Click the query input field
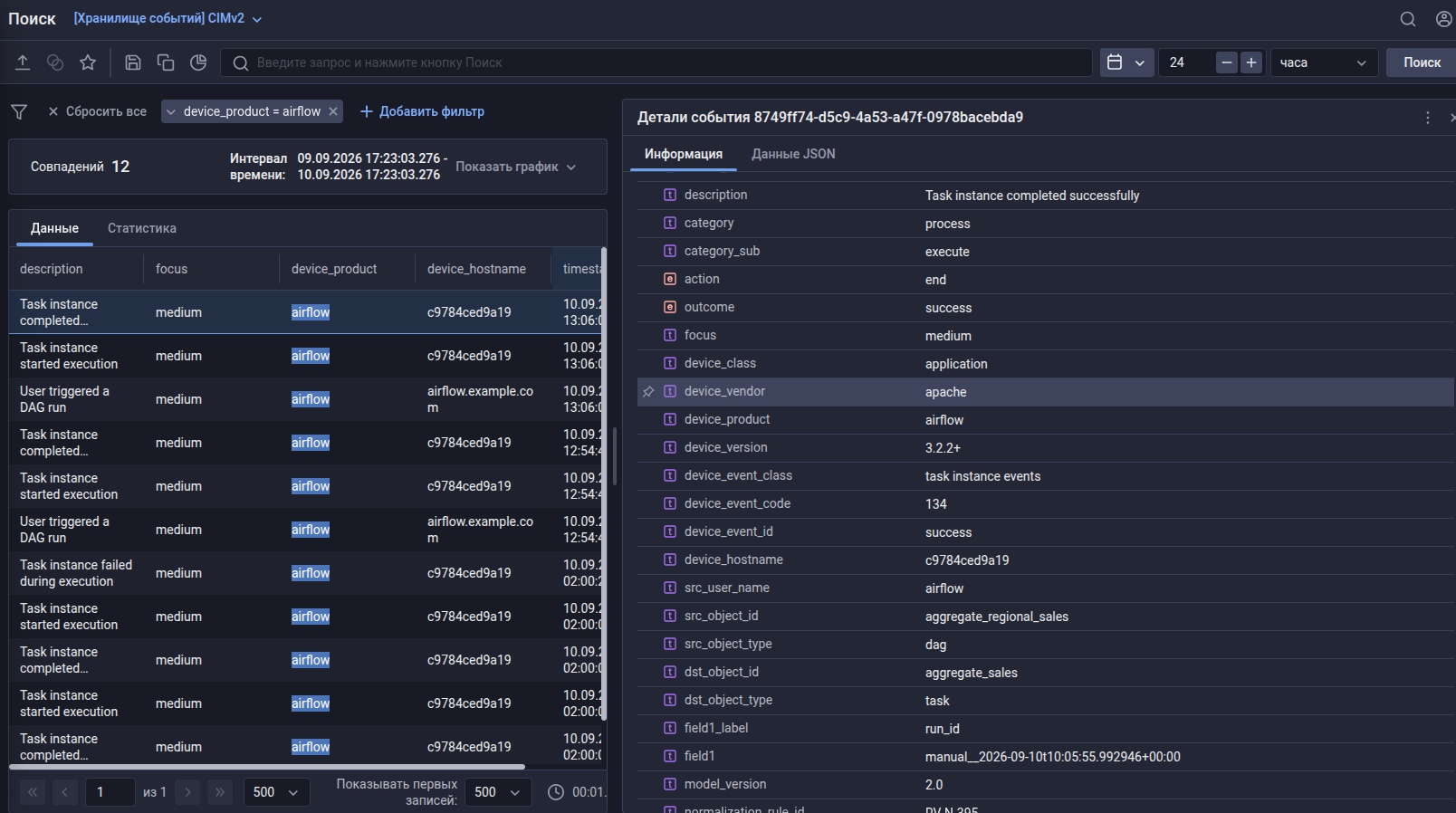Image resolution: width=1456 pixels, height=813 pixels. point(656,62)
